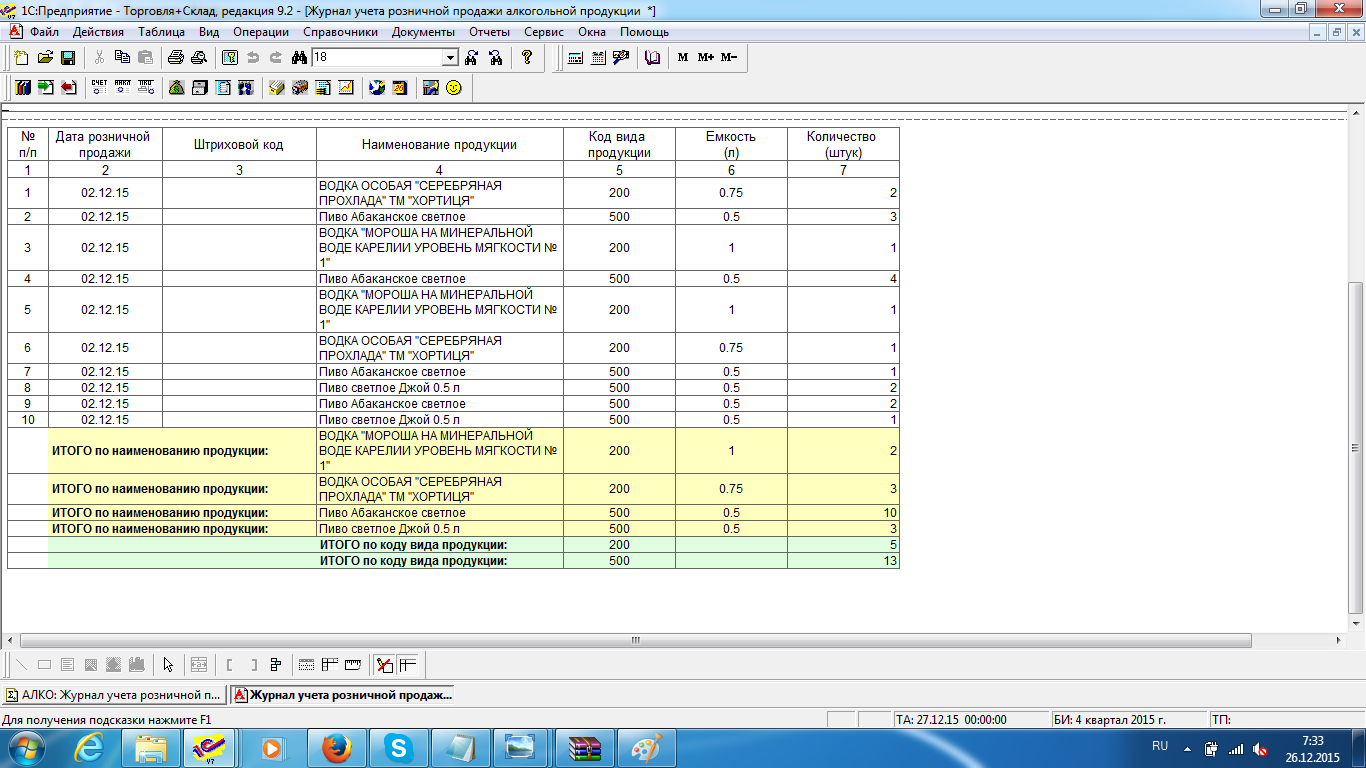
Task: Open Skype from the taskbar
Action: coord(398,747)
